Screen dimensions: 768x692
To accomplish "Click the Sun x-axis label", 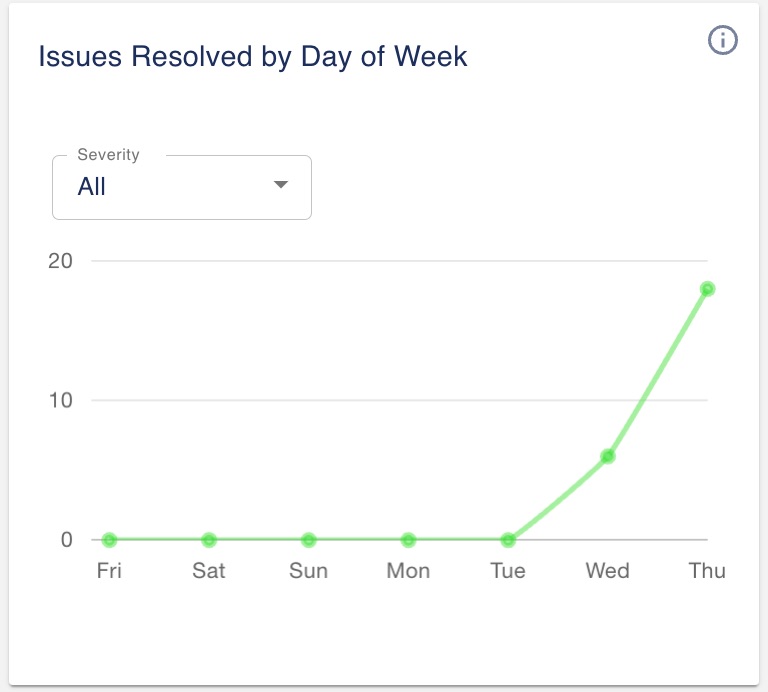I will pyautogui.click(x=309, y=571).
